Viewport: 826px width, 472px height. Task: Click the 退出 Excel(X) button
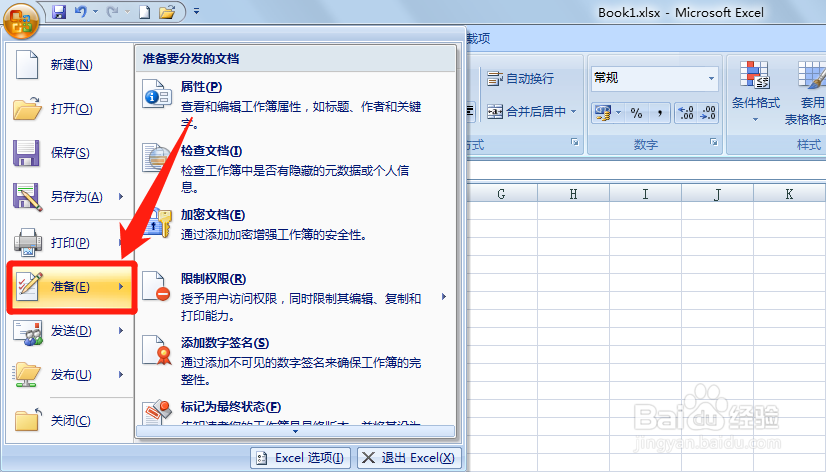tap(409, 458)
